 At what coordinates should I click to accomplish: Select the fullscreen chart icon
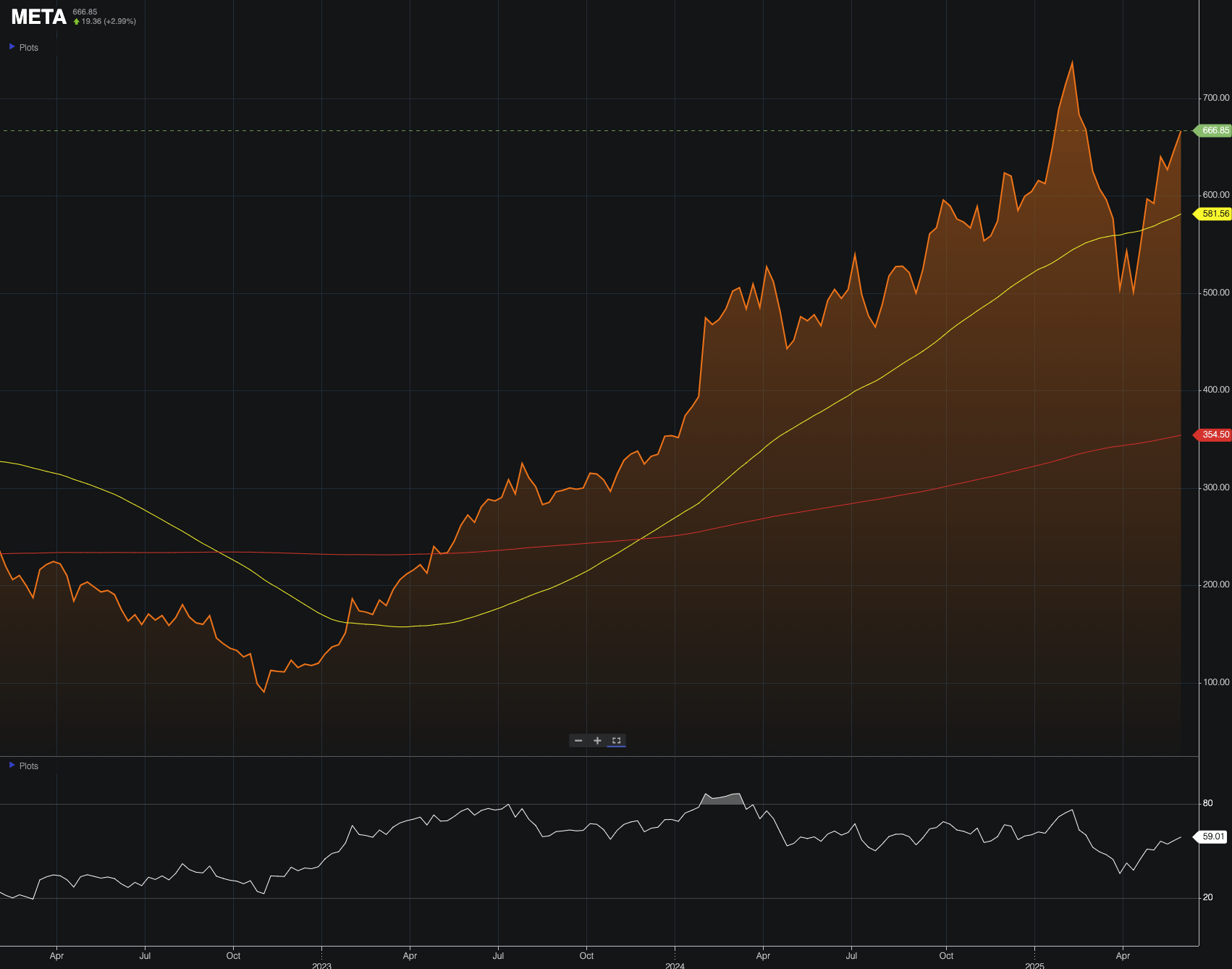coord(616,741)
